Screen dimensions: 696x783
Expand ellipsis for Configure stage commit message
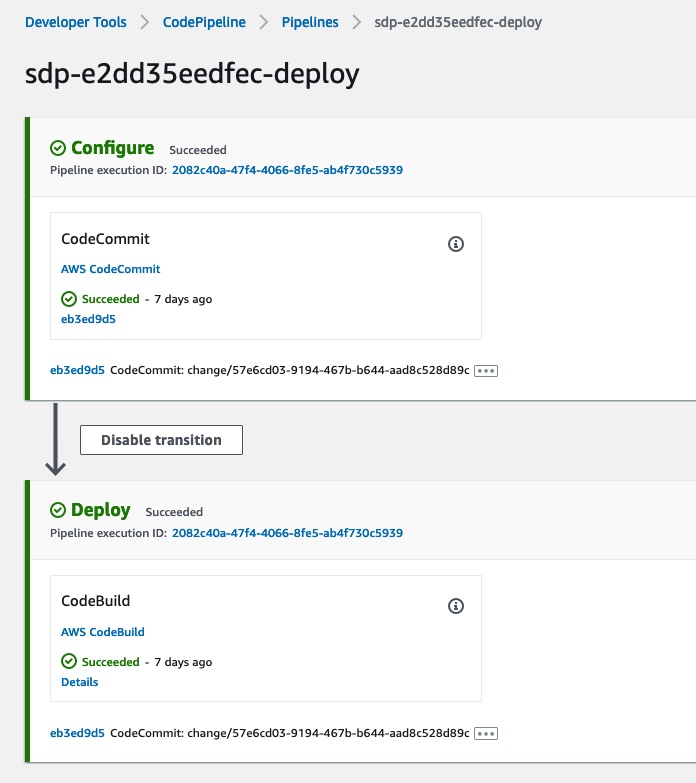pos(486,371)
